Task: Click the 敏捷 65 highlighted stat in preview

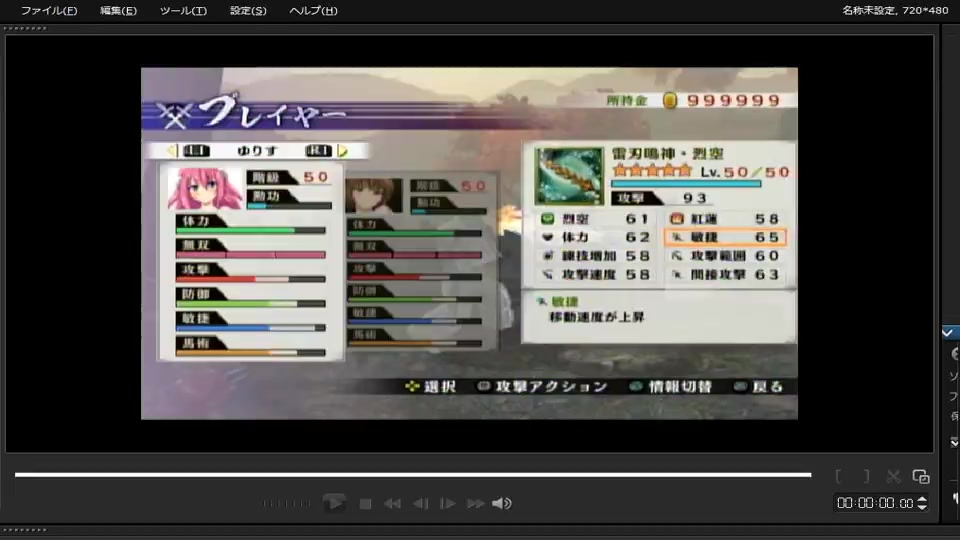Action: 726,237
